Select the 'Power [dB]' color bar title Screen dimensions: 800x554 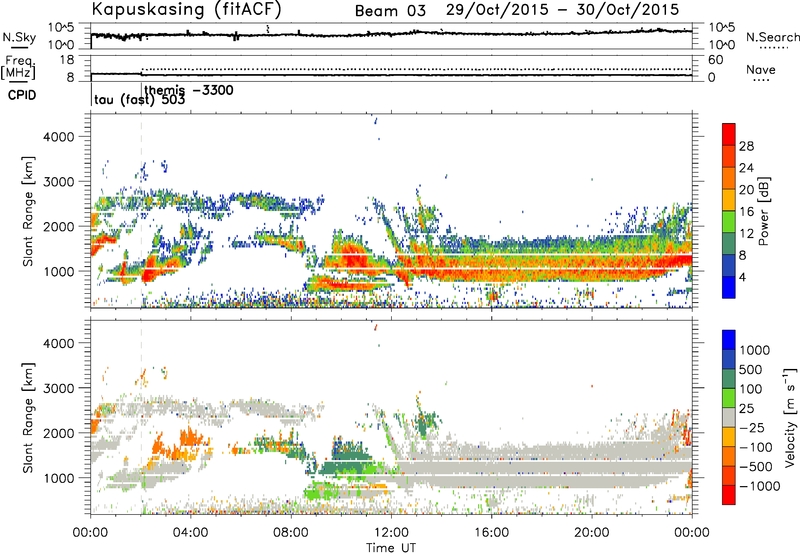(x=763, y=211)
